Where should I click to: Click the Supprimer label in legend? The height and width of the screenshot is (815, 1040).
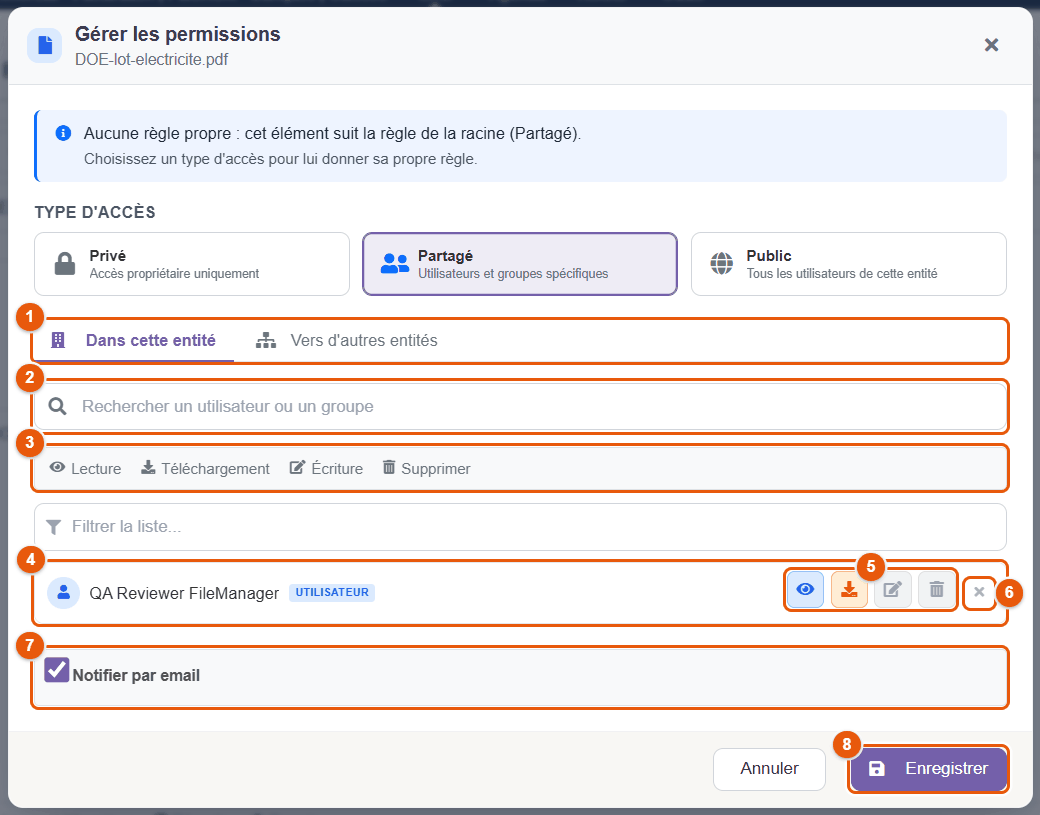[x=436, y=469]
